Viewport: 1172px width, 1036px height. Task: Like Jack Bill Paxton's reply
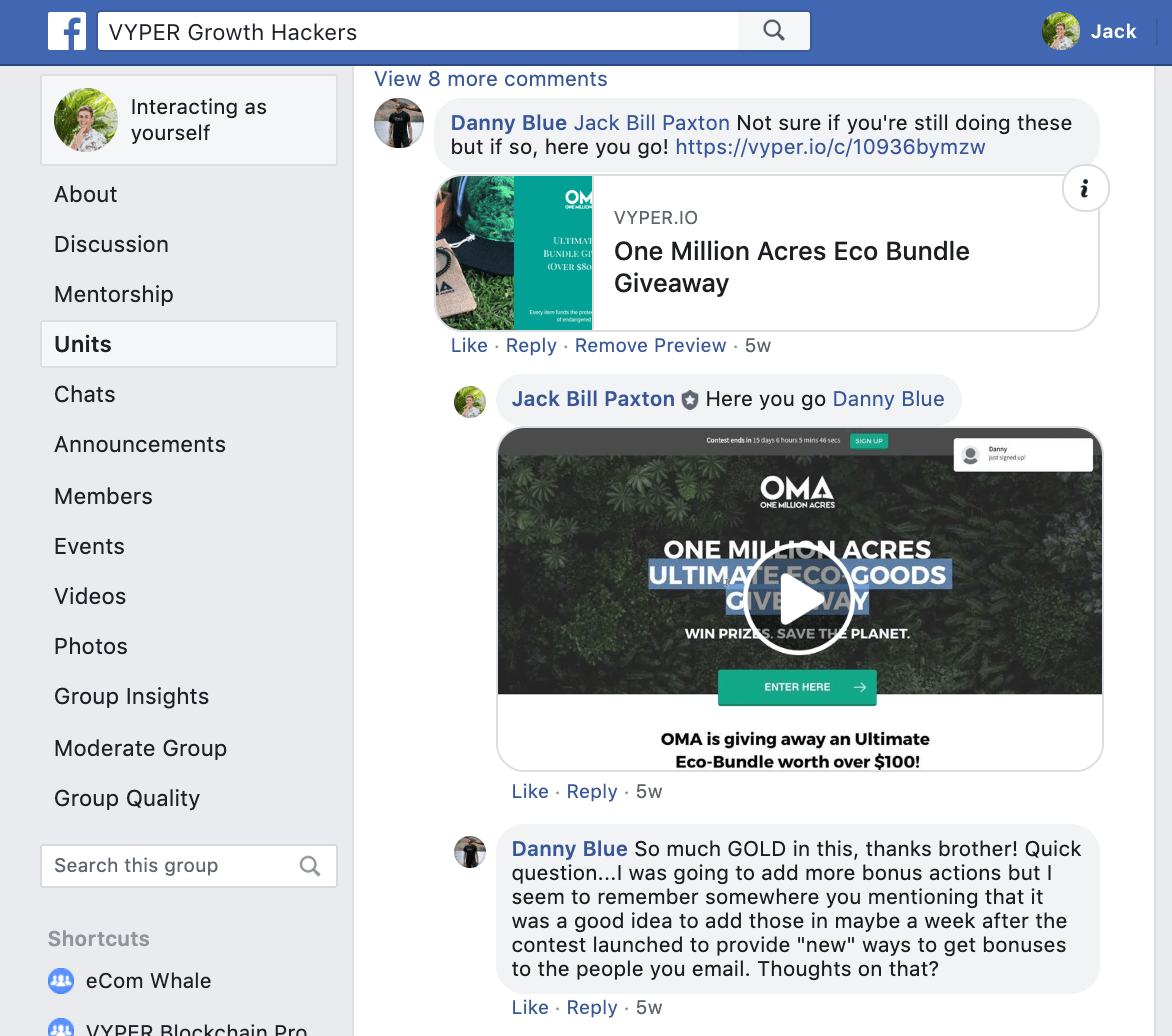coord(530,791)
